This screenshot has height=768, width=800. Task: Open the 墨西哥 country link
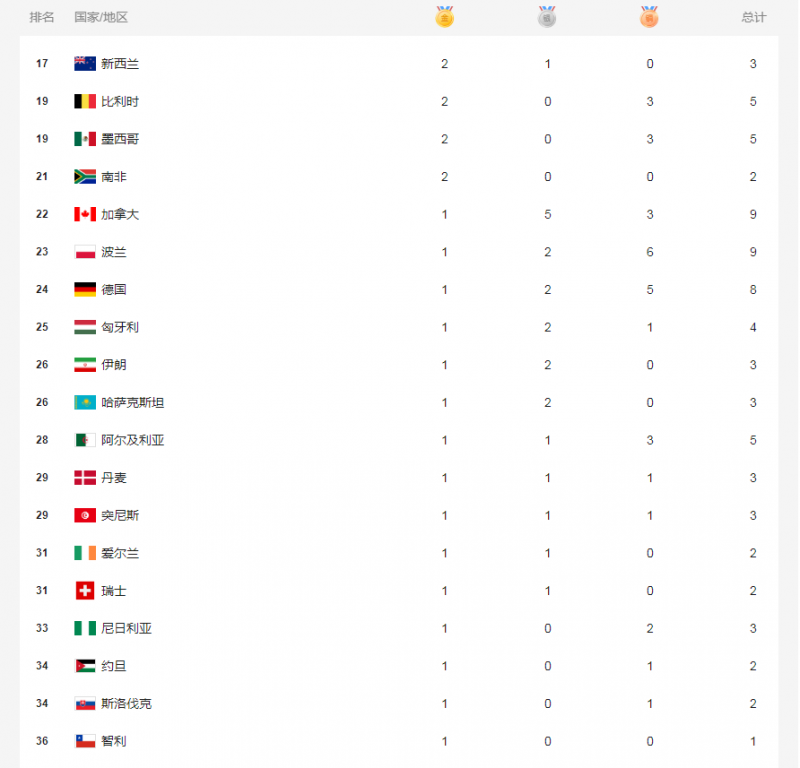[x=120, y=139]
